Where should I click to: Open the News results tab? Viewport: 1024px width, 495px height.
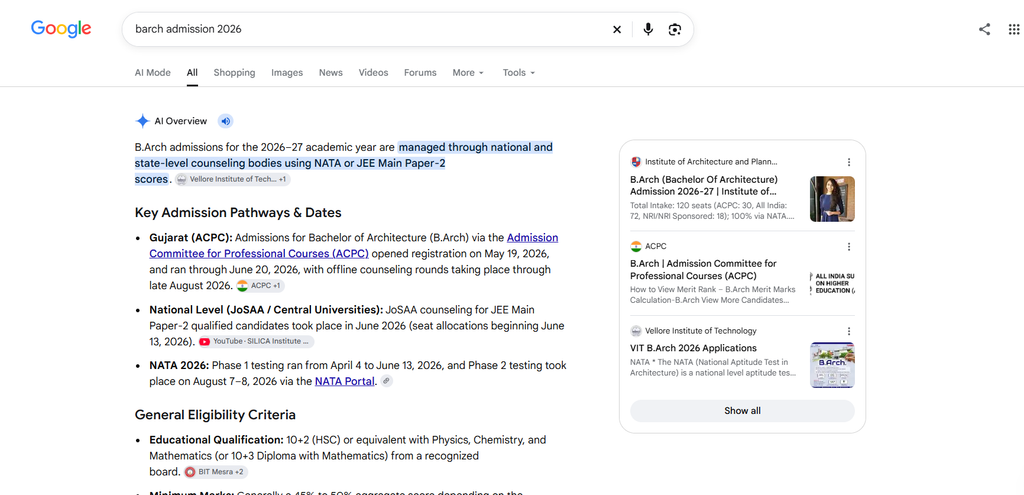click(330, 72)
